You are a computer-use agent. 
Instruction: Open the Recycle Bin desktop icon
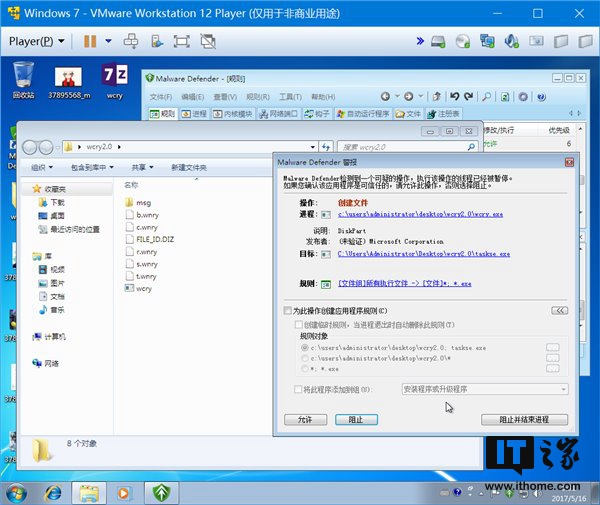pyautogui.click(x=24, y=78)
